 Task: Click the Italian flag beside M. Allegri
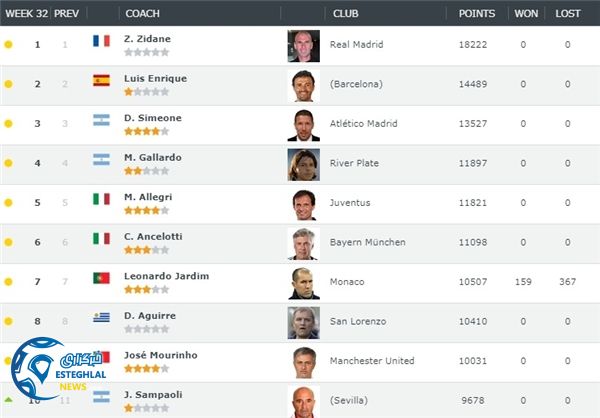[x=101, y=199]
